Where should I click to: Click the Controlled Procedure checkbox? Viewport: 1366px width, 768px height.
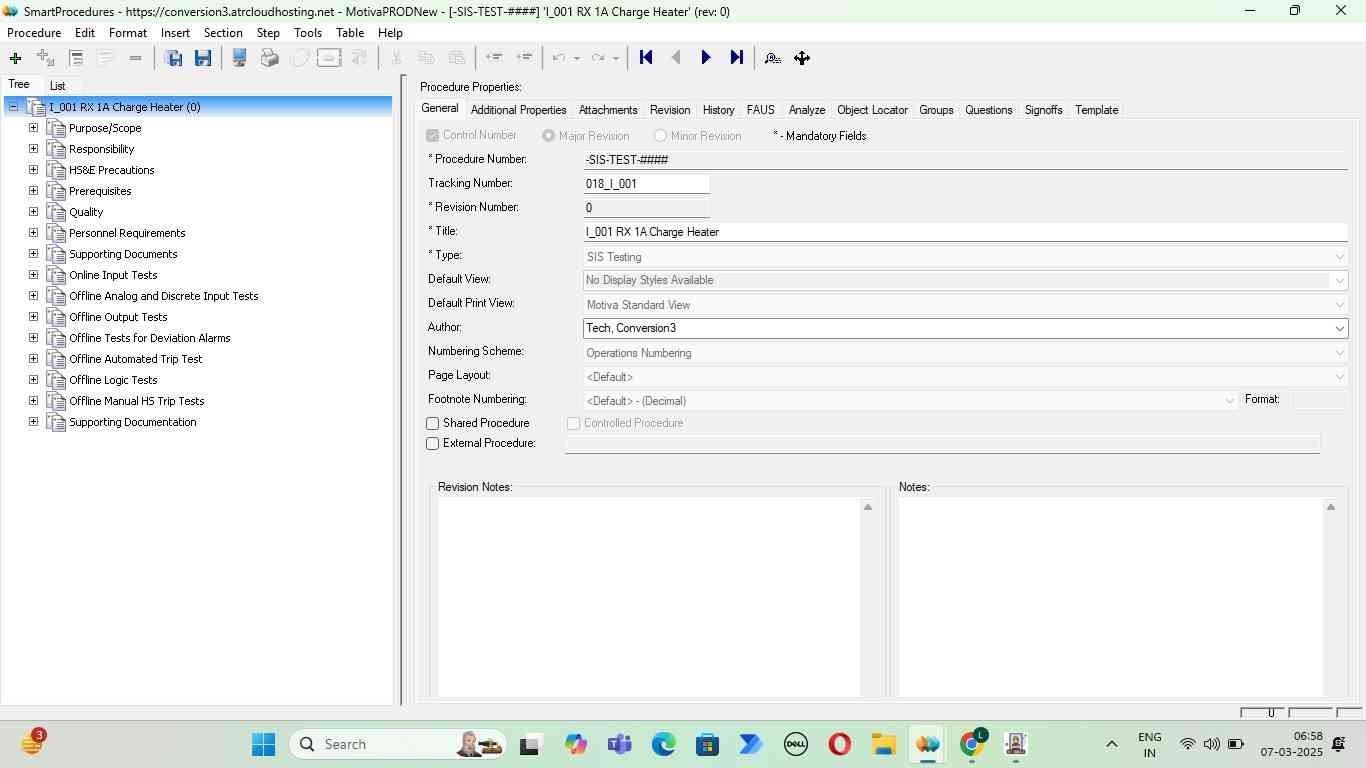[574, 424]
